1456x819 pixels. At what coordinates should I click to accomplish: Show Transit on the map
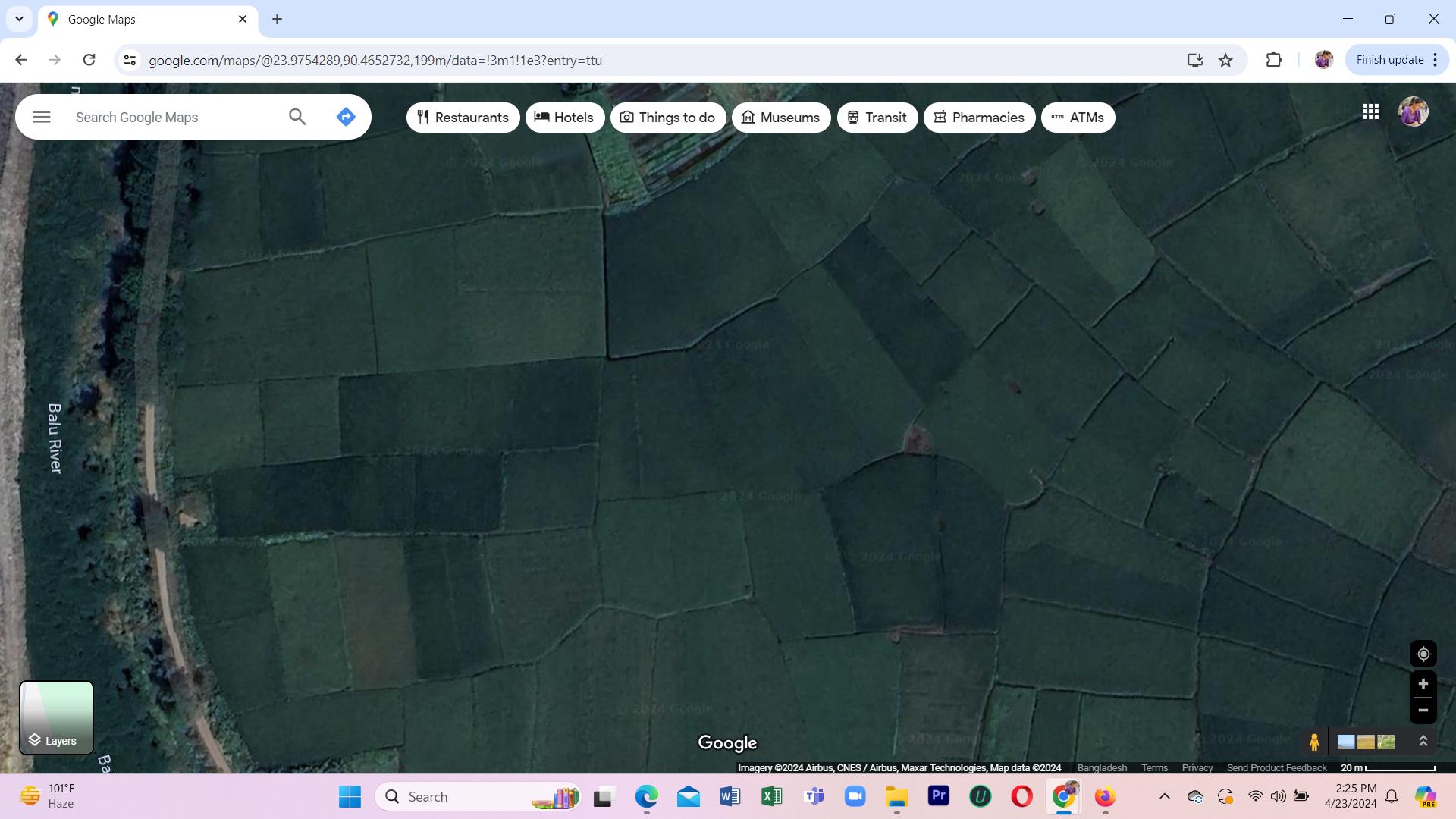(877, 118)
